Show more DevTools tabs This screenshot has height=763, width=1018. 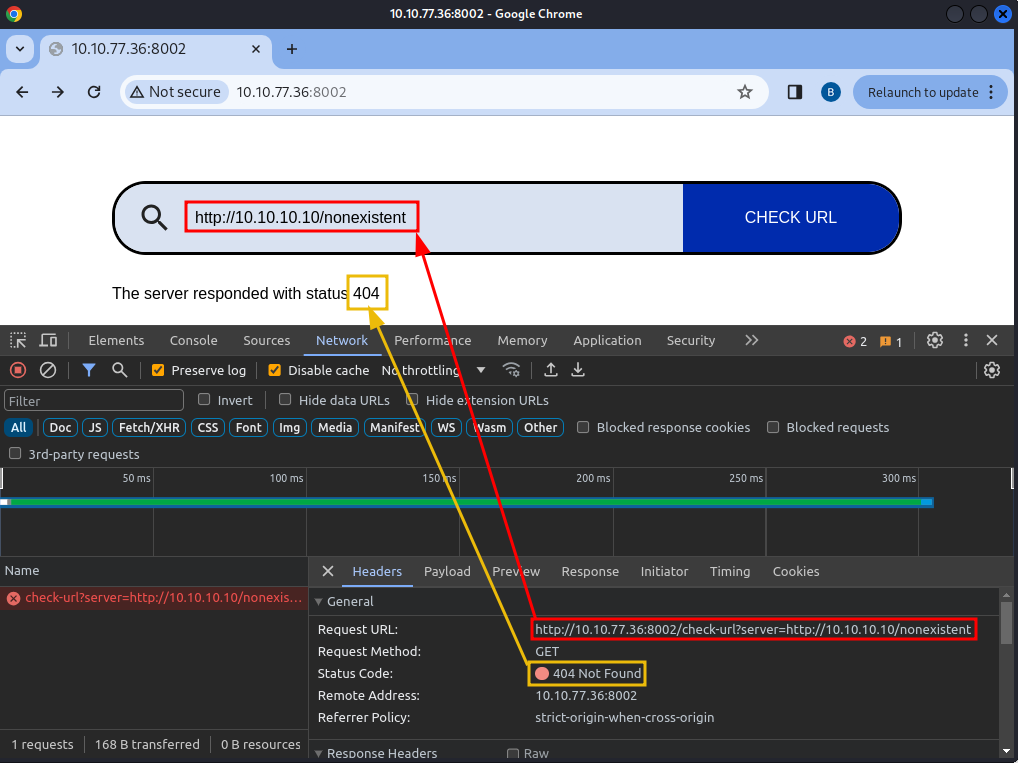click(x=751, y=340)
